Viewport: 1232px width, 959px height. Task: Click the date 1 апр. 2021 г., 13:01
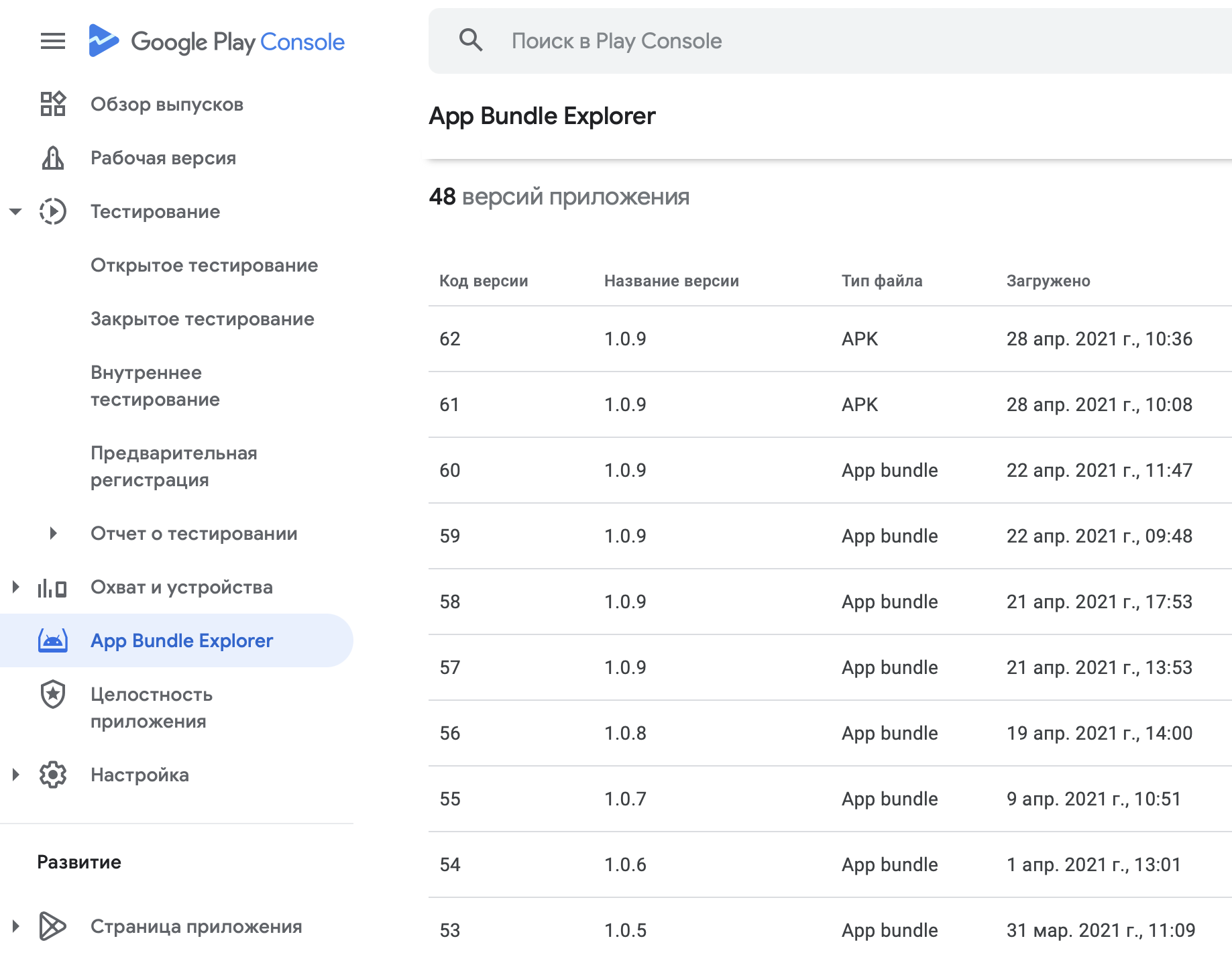point(1094,864)
